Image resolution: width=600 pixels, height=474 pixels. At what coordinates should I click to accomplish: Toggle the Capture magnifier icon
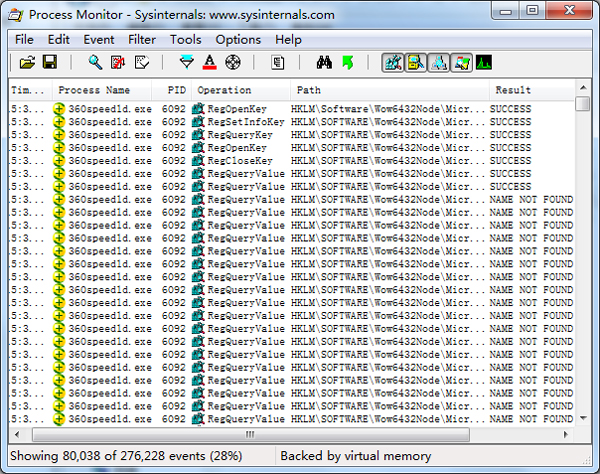point(95,62)
